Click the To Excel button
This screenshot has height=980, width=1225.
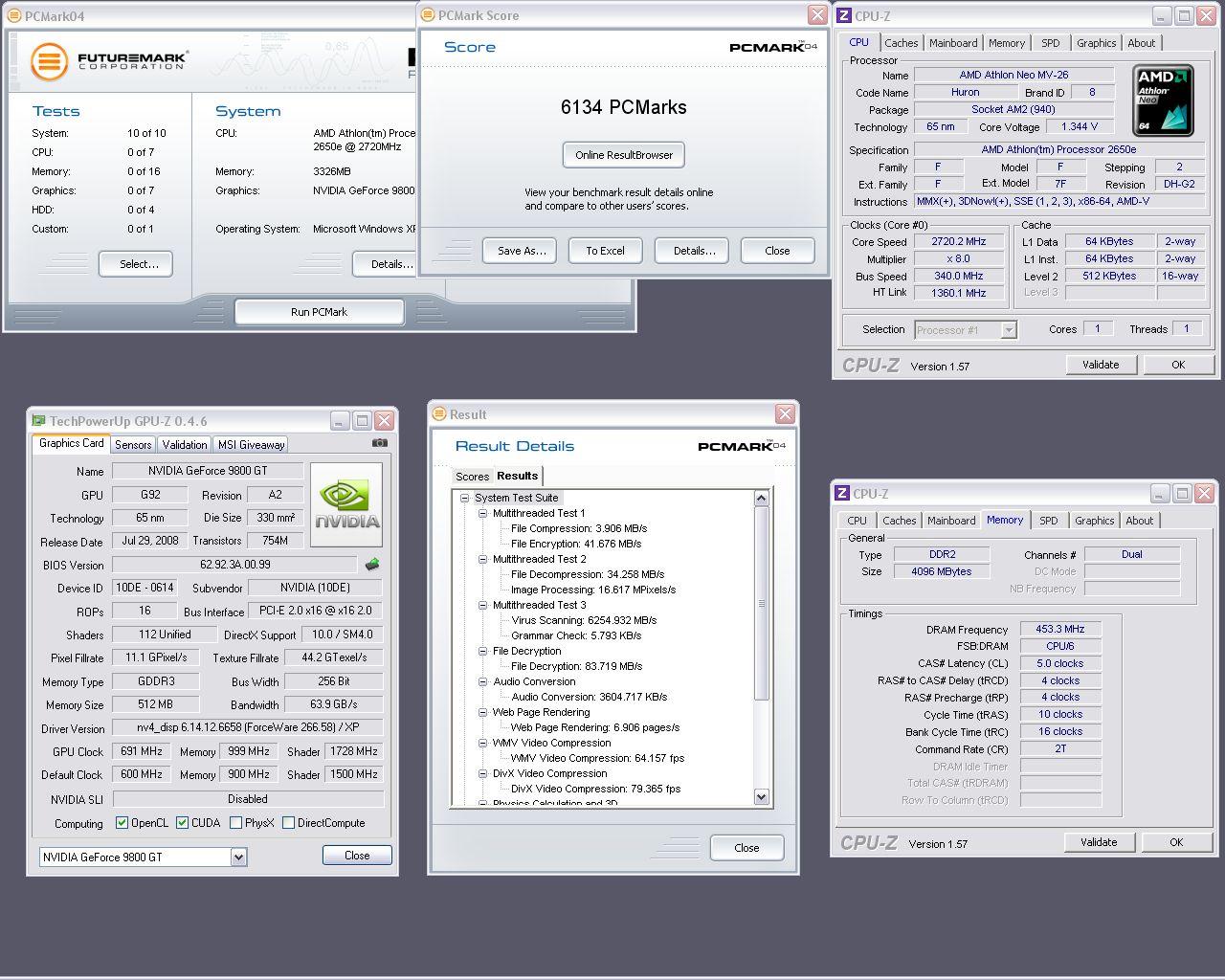(605, 251)
